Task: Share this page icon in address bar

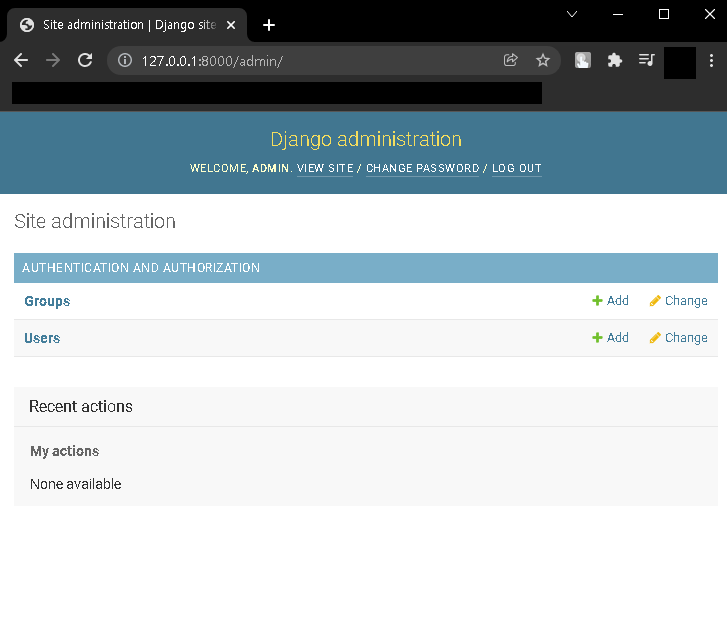Action: [510, 60]
